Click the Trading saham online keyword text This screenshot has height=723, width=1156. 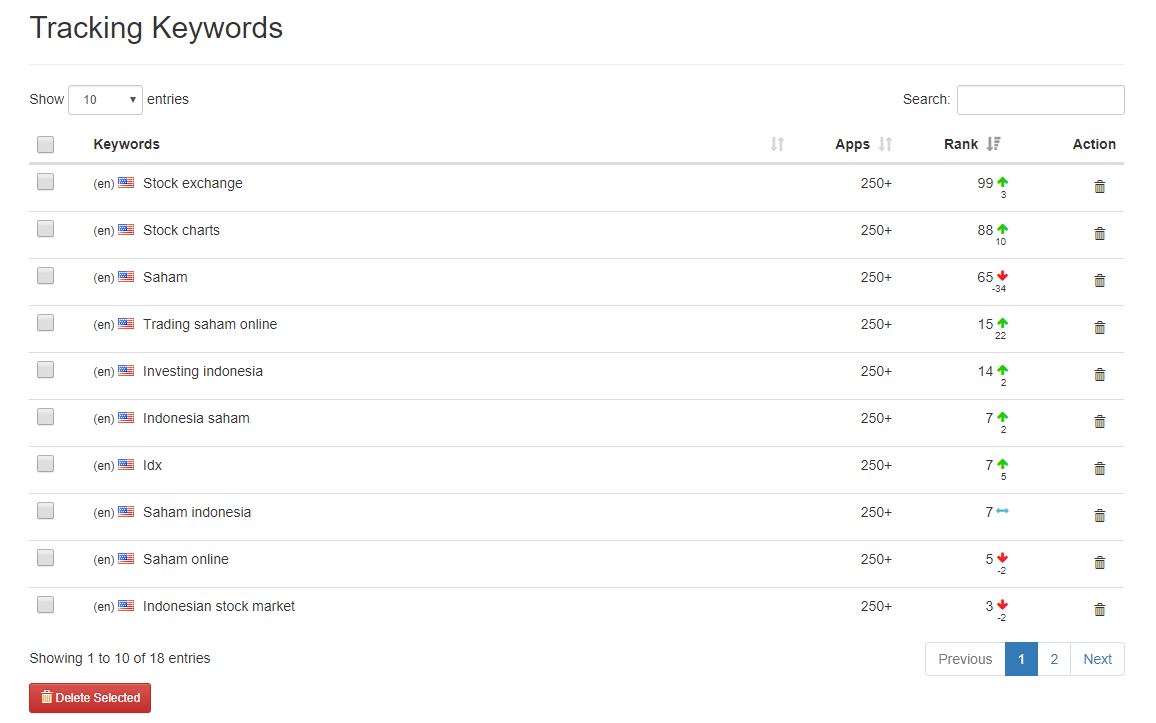pos(210,324)
